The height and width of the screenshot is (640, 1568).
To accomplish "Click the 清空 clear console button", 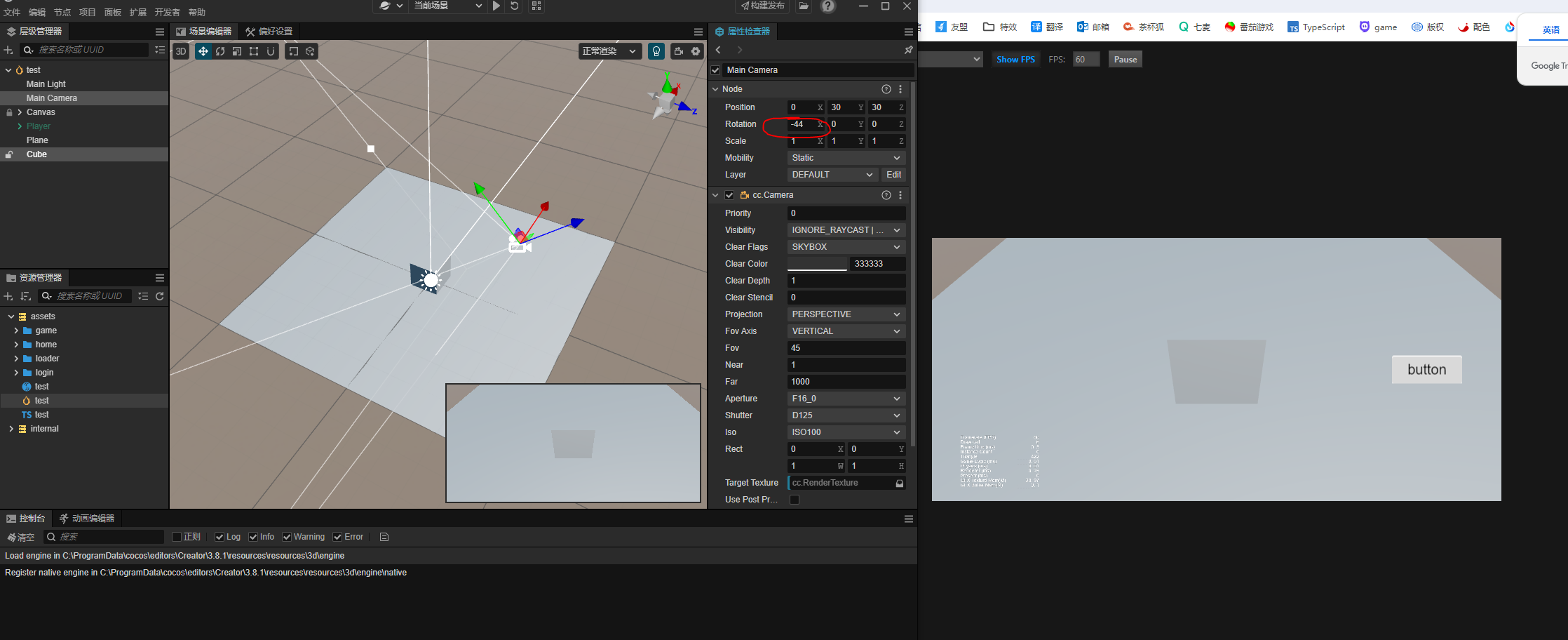I will (21, 537).
